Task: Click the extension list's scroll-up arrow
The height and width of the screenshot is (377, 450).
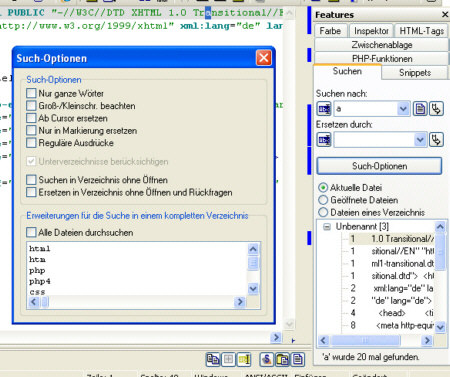Action: (x=253, y=249)
